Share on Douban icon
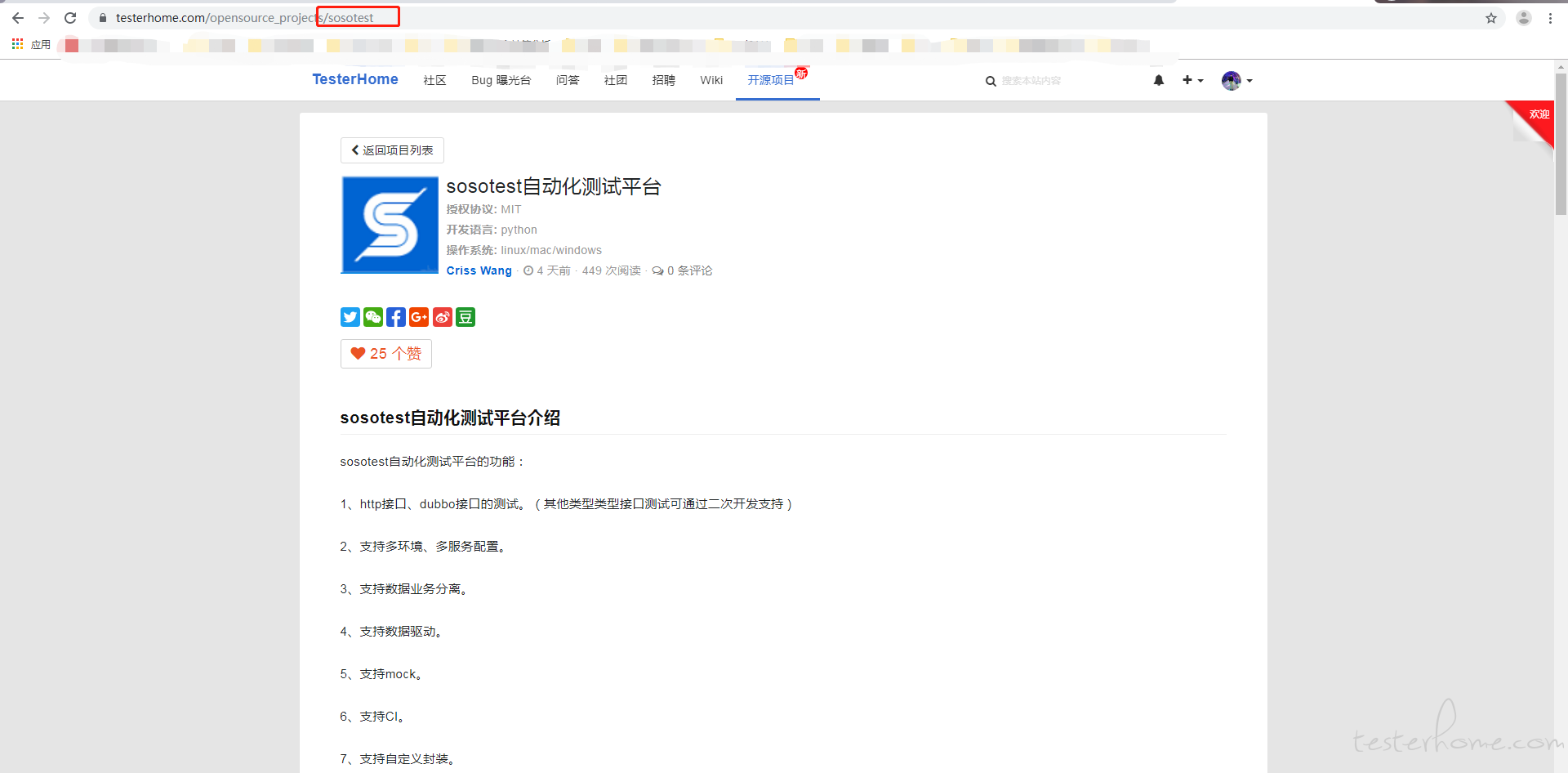 point(465,317)
